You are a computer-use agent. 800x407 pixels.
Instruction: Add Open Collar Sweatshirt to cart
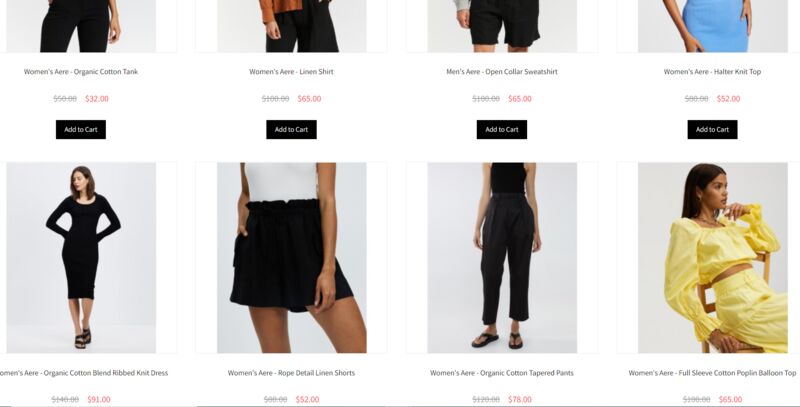click(x=502, y=130)
